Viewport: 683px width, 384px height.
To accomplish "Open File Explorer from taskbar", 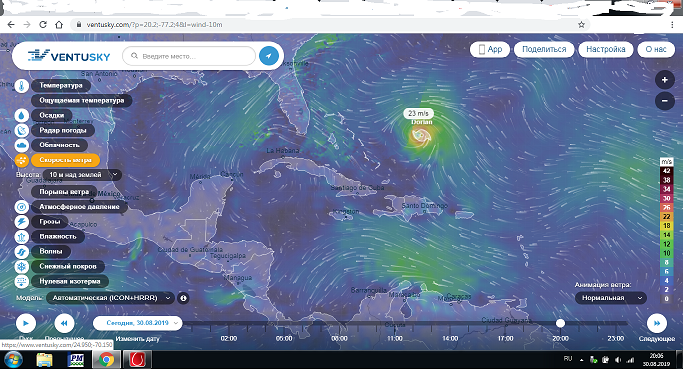I will coord(44,360).
